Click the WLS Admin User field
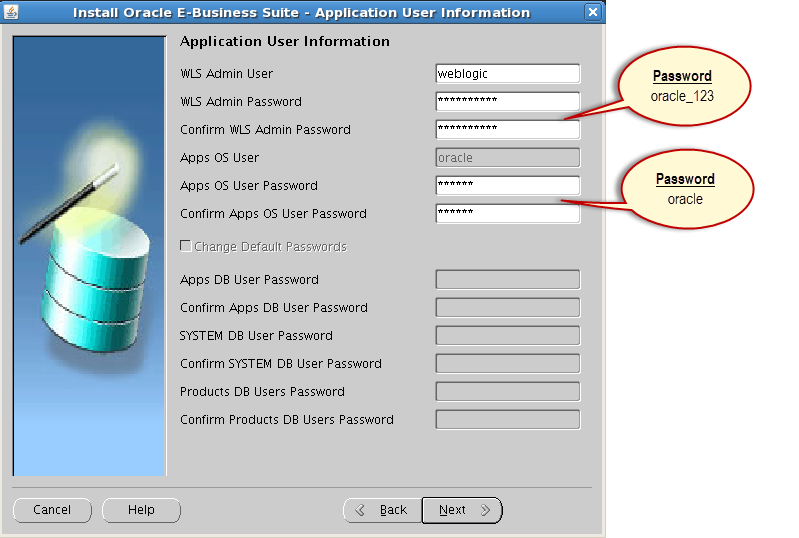Viewport: 799px width, 538px height. (508, 74)
